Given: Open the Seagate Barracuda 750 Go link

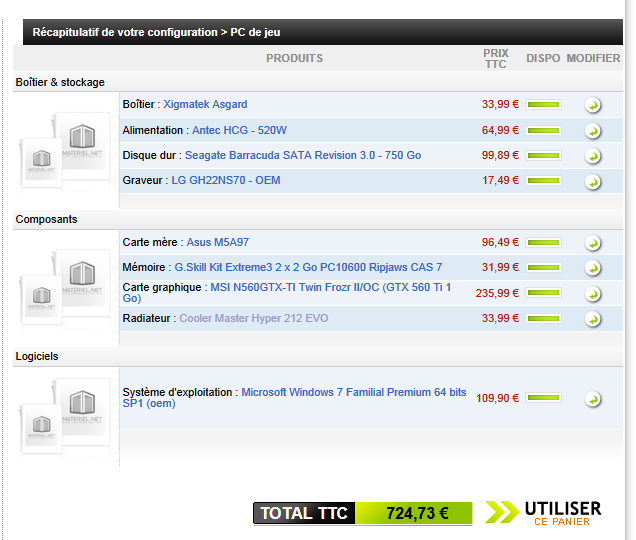Looking at the screenshot, I should 302,155.
